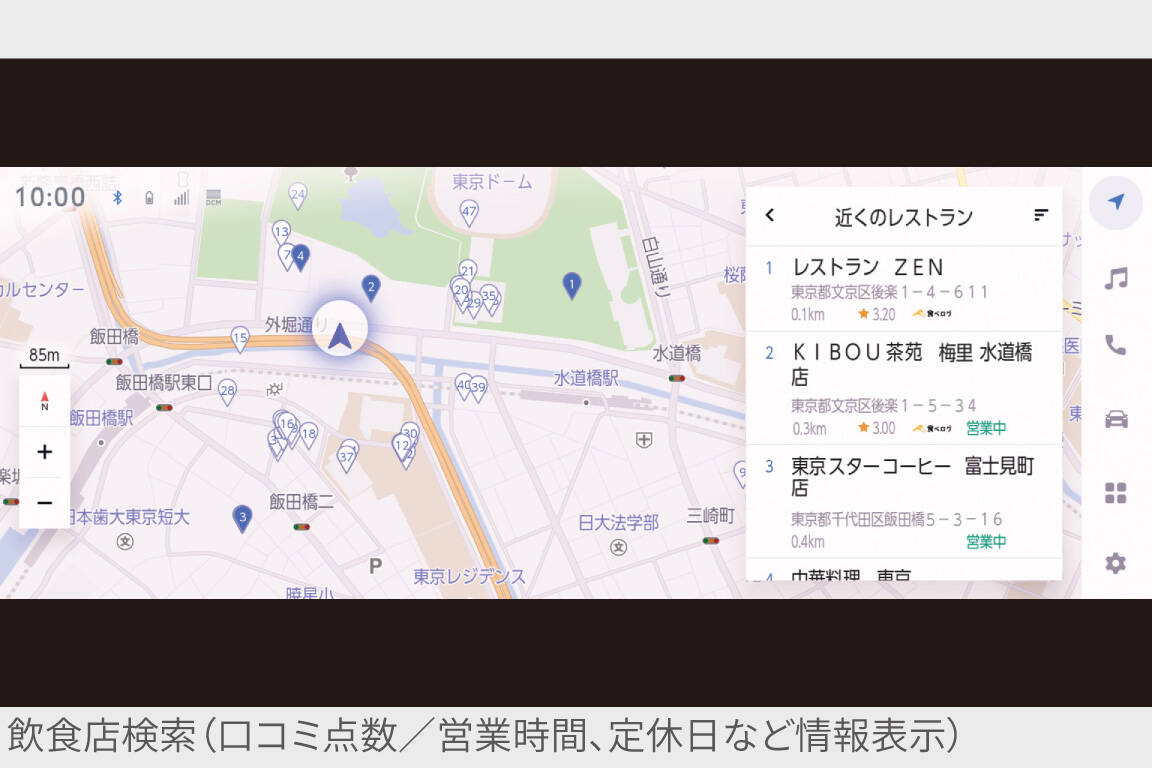Open the navigation arrow icon in sidebar
1152x768 pixels.
click(1115, 202)
